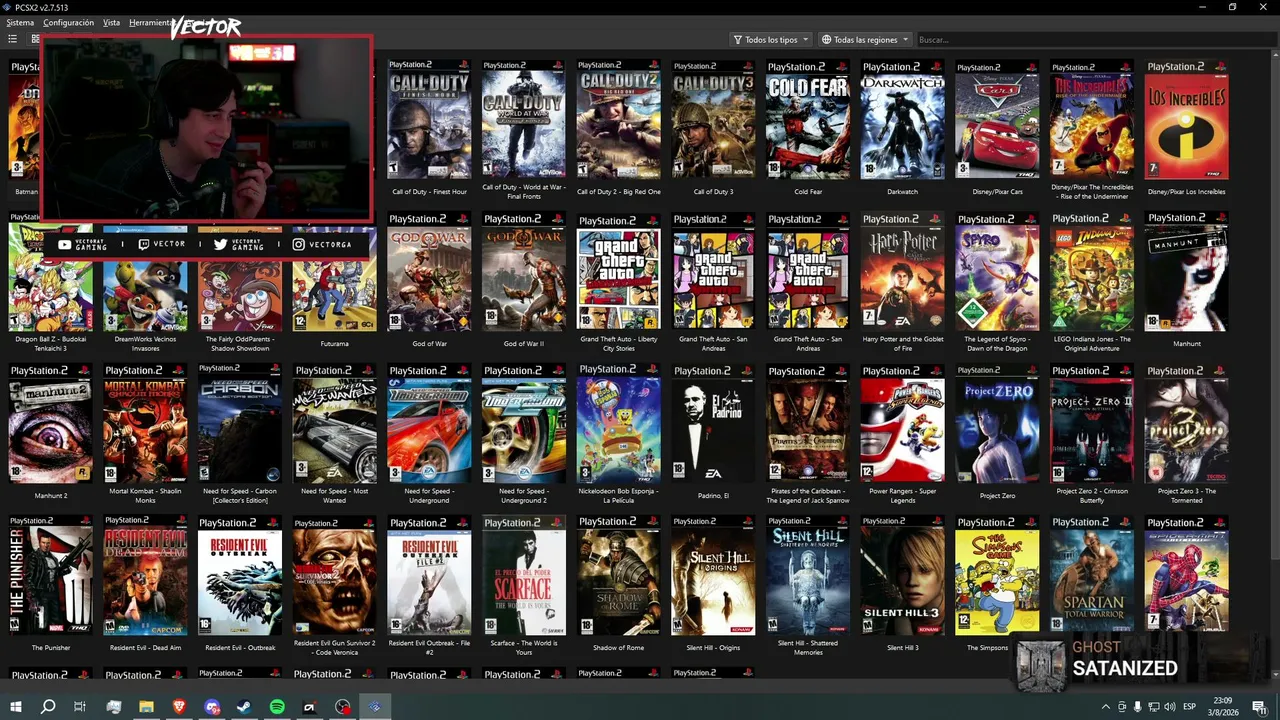
Task: Click 'The Fairly OddParents - Shadow Showdown' title
Action: point(240,344)
